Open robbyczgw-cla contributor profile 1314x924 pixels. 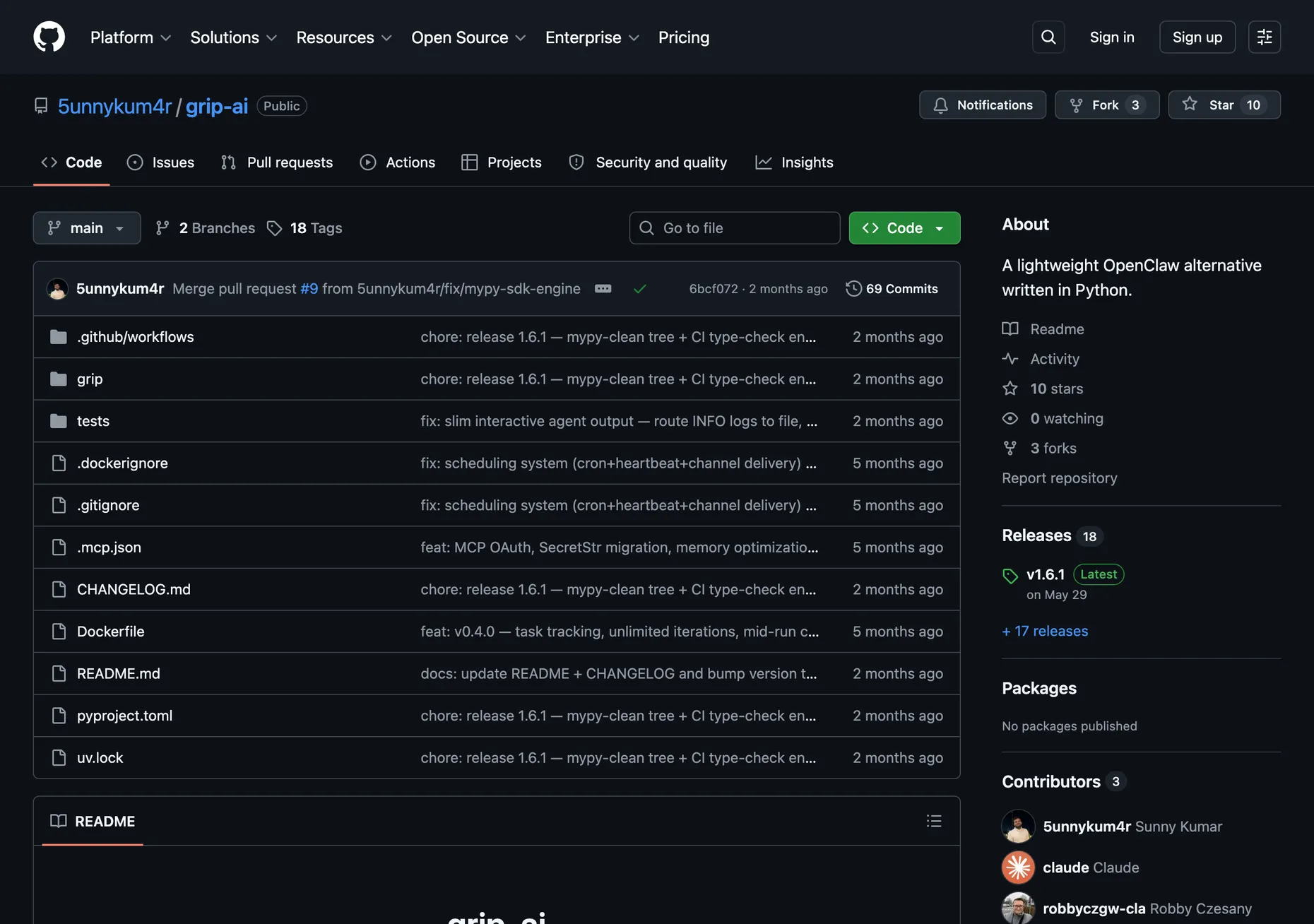pyautogui.click(x=1094, y=908)
